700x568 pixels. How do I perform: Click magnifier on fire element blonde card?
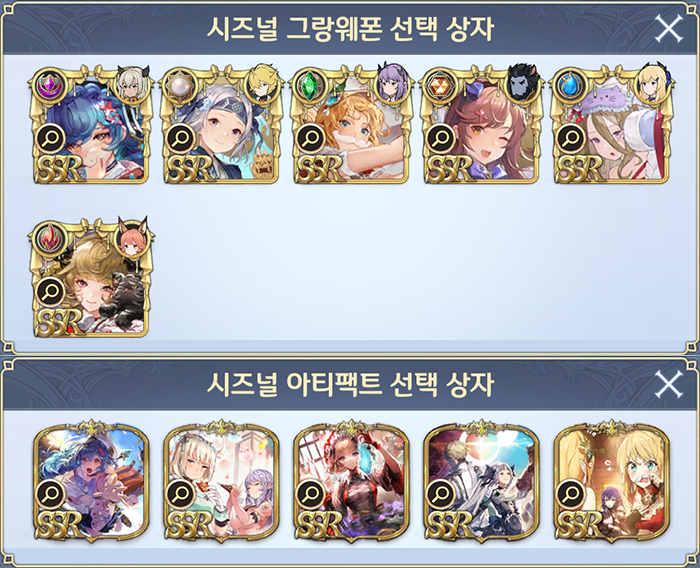coord(50,291)
